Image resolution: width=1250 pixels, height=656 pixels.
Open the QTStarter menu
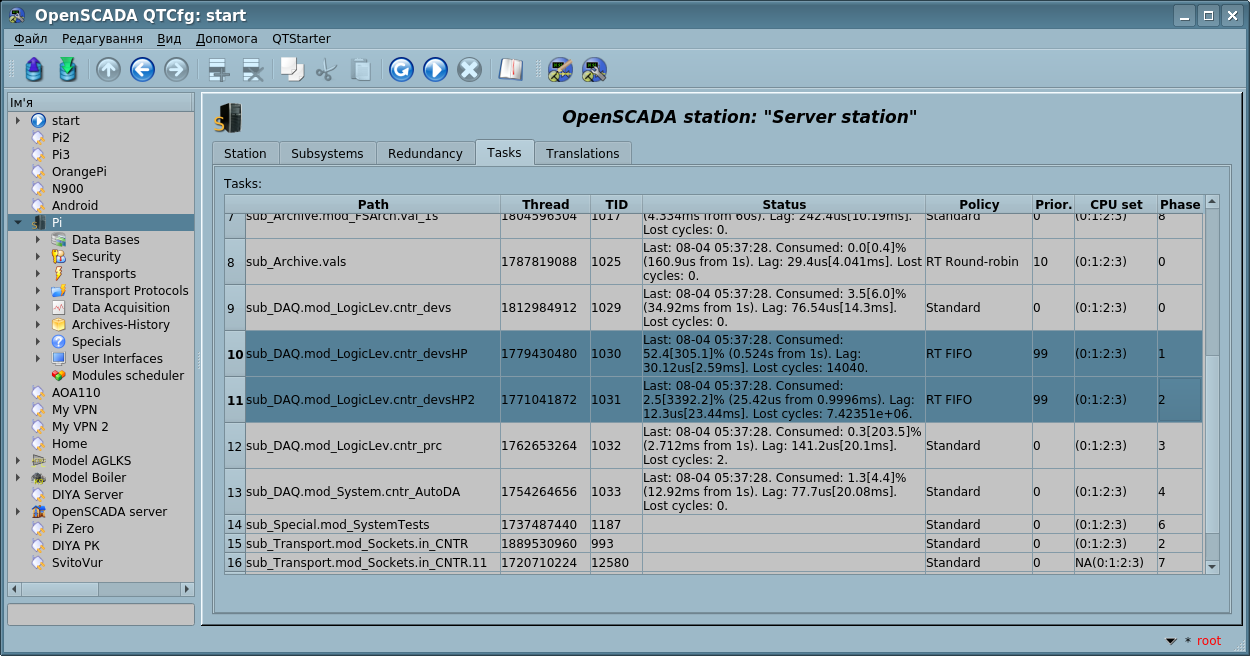pos(301,38)
